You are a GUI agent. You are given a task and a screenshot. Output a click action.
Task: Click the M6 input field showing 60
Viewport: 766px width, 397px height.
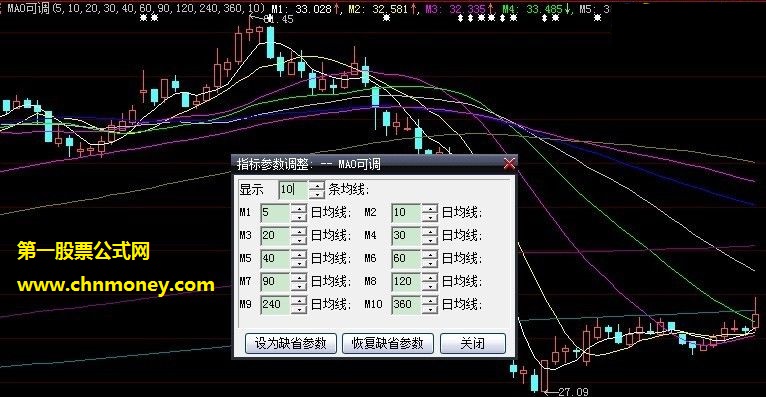[x=406, y=259]
